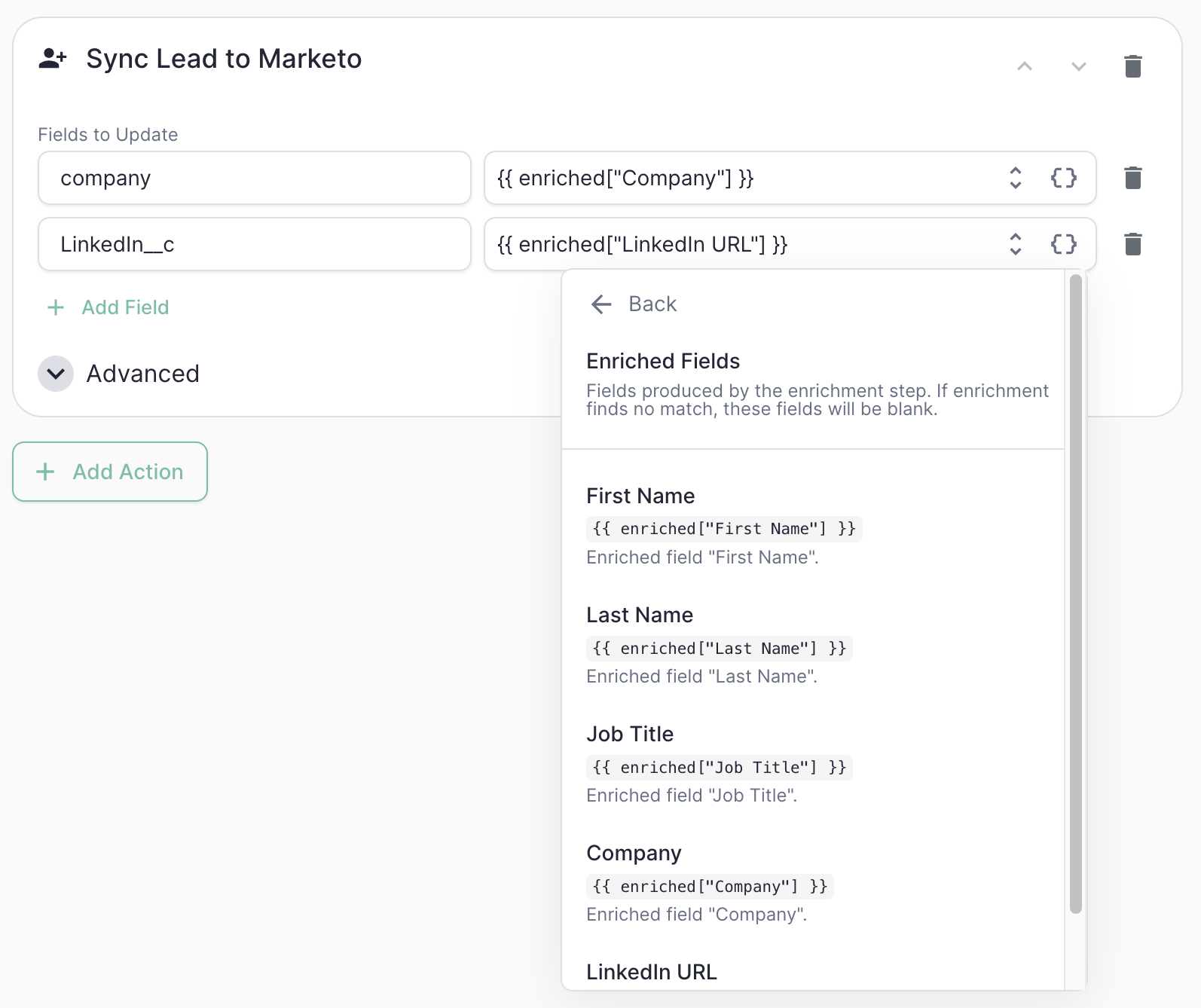Viewport: 1201px width, 1008px height.
Task: Delete the LinkedIn__c field row
Action: (1133, 244)
